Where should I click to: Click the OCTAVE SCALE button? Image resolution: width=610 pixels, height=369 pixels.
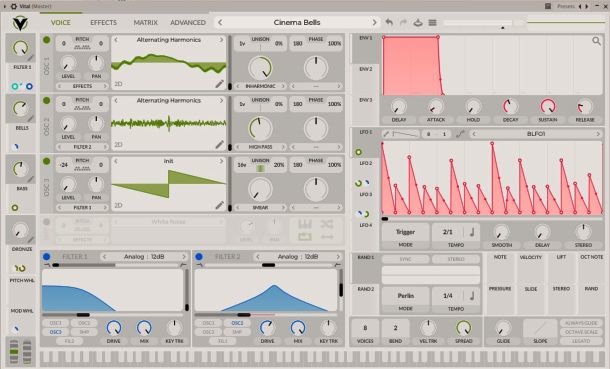(581, 332)
